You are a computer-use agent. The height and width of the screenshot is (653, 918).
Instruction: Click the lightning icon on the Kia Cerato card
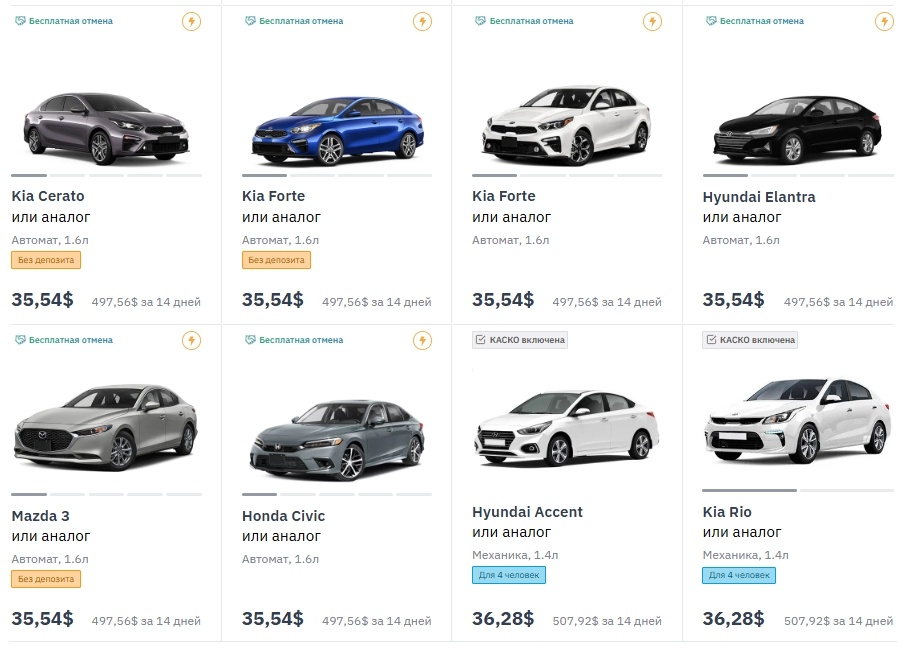(x=191, y=21)
